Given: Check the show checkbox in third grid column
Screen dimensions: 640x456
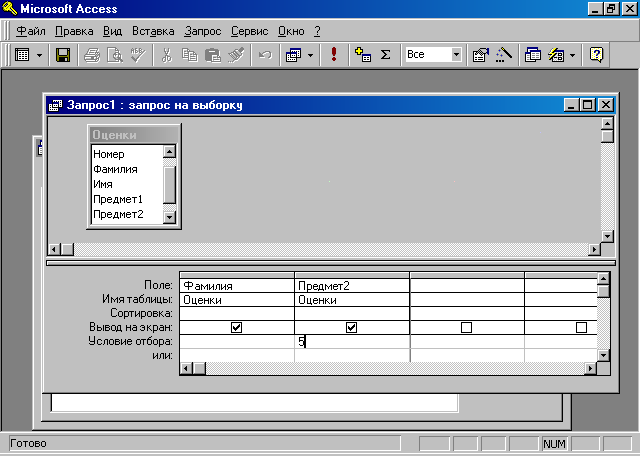Looking at the screenshot, I should pyautogui.click(x=467, y=327).
